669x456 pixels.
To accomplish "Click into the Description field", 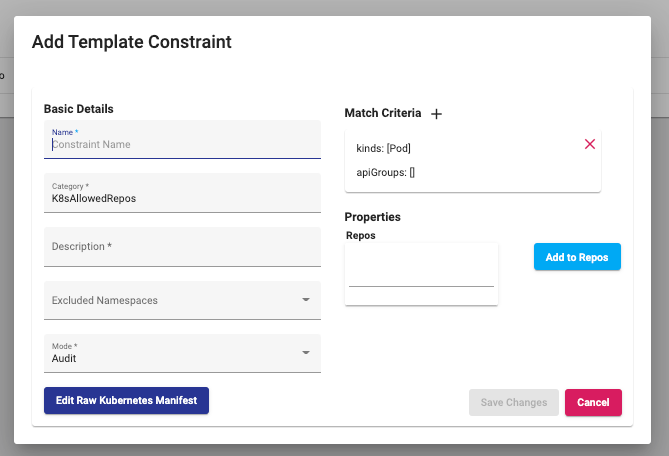I will tap(182, 247).
